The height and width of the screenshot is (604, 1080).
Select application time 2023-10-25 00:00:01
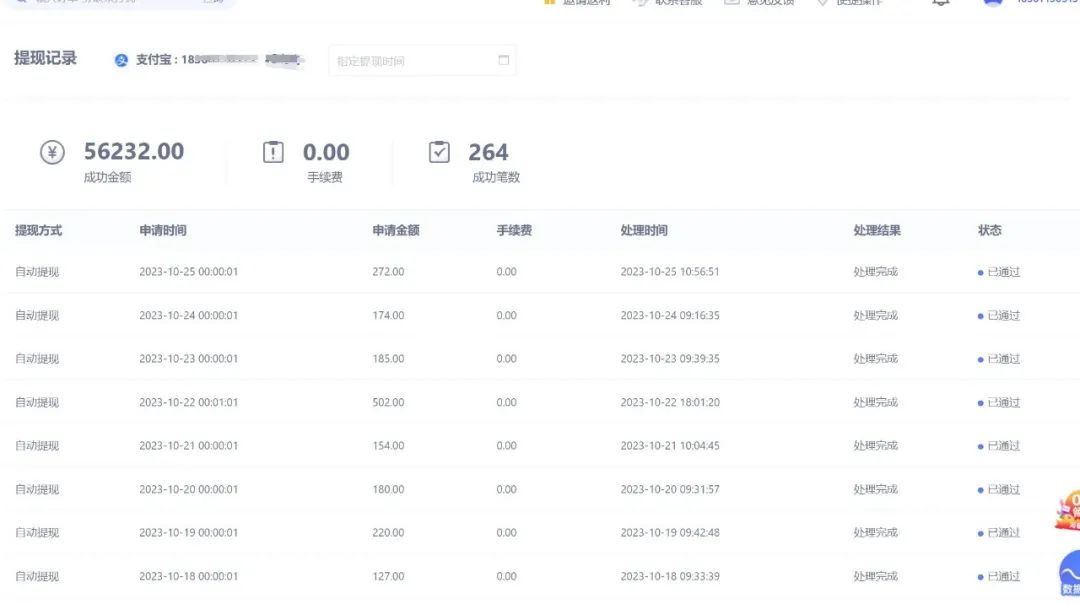coord(189,272)
